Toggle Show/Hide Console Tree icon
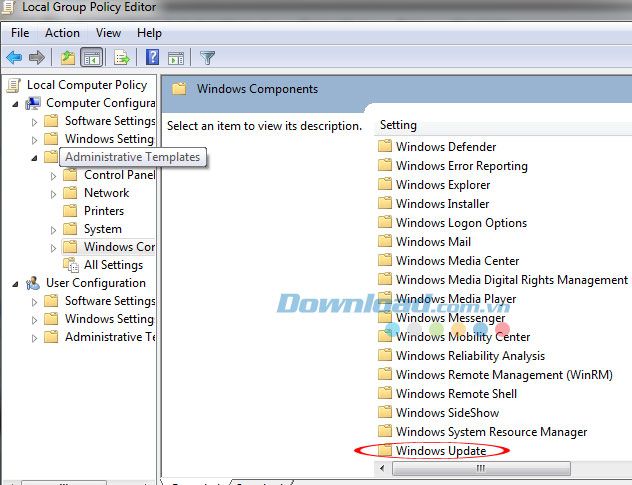Screen dimensions: 632x485 (91, 58)
